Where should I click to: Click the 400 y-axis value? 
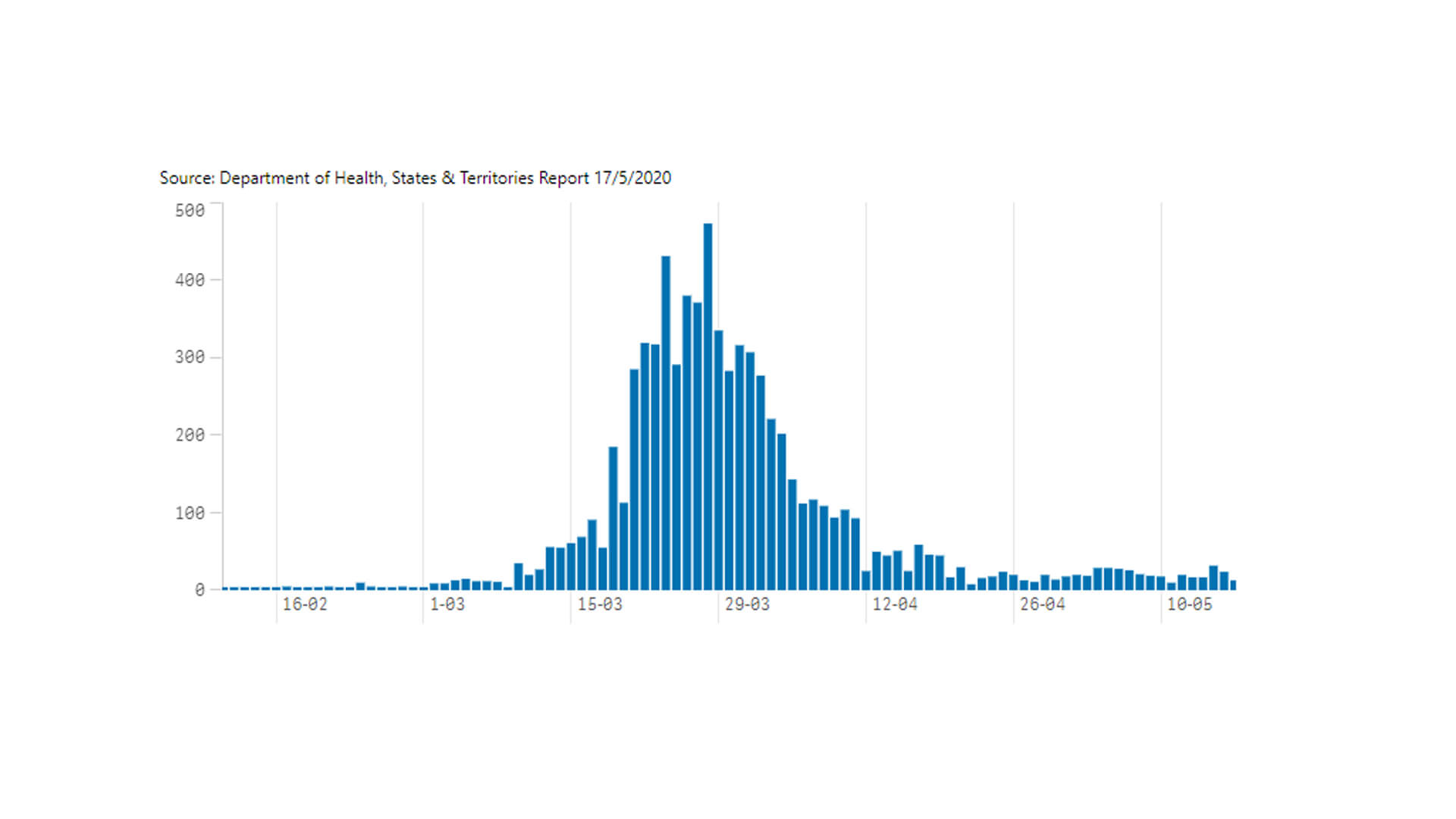190,281
